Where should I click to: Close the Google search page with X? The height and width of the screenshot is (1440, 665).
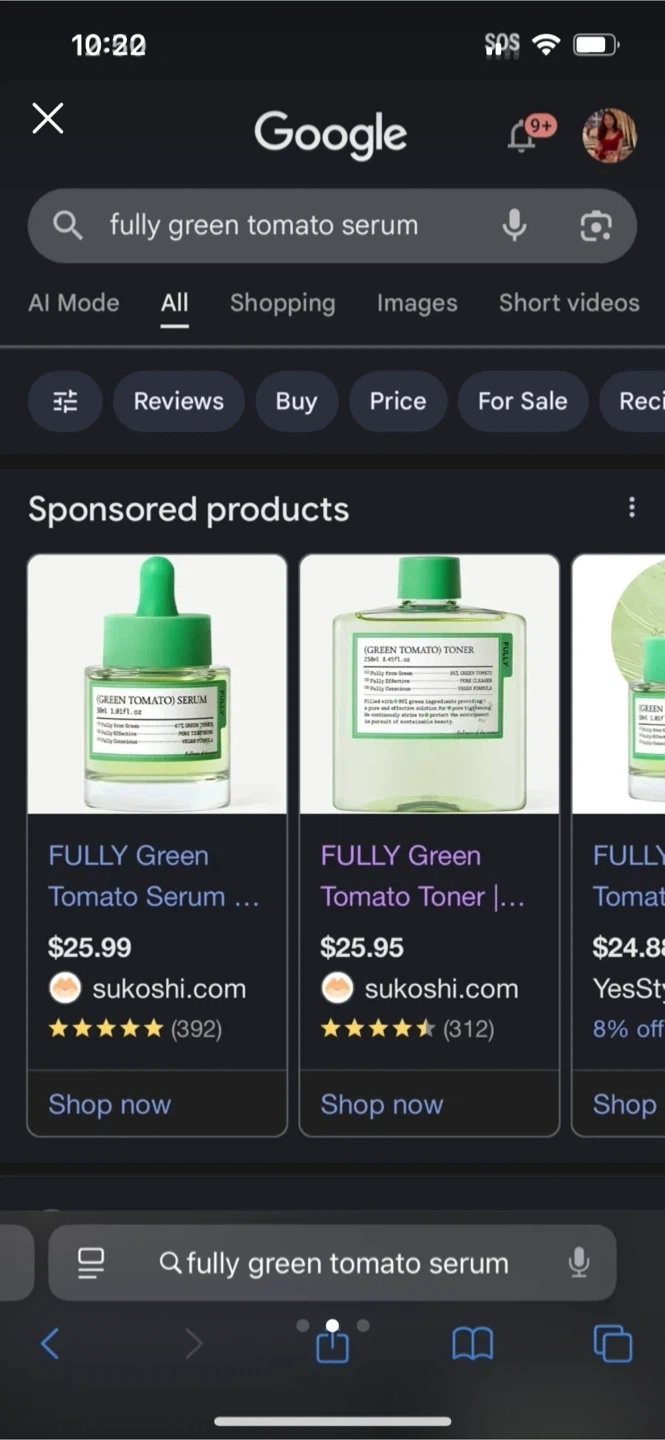(x=48, y=119)
